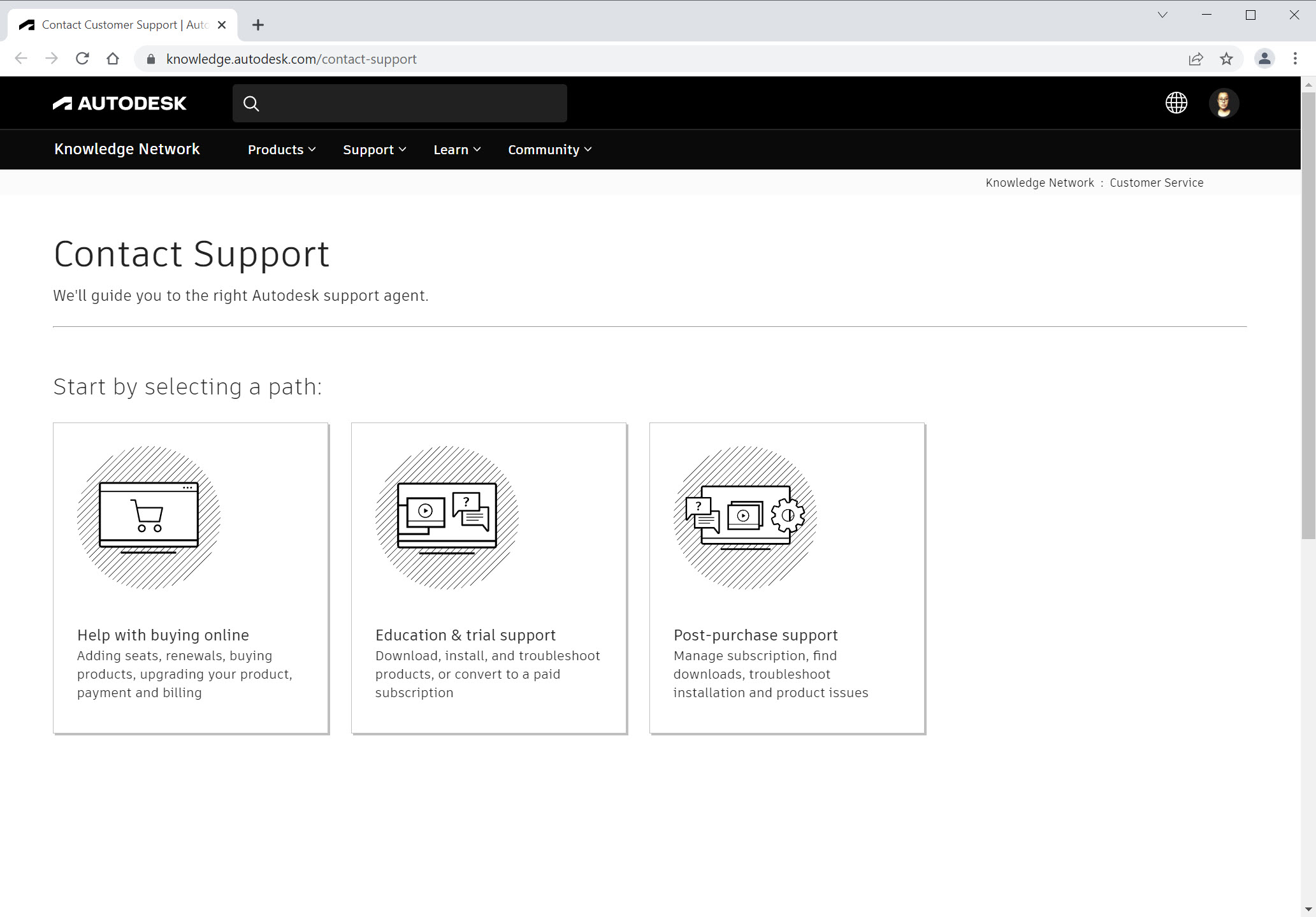The image size is (1316, 917).
Task: Minimize the browser window
Action: 1206,15
